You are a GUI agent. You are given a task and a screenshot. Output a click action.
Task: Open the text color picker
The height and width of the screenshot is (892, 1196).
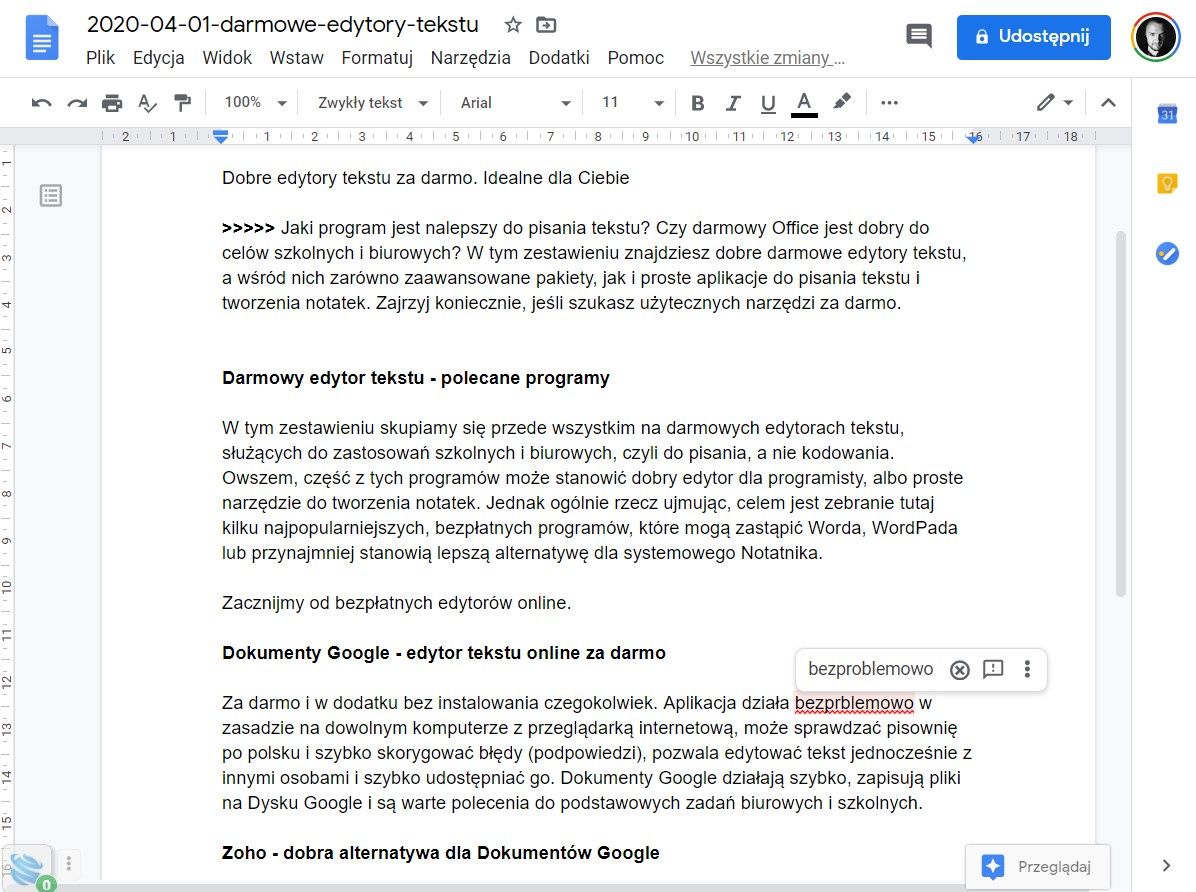804,104
